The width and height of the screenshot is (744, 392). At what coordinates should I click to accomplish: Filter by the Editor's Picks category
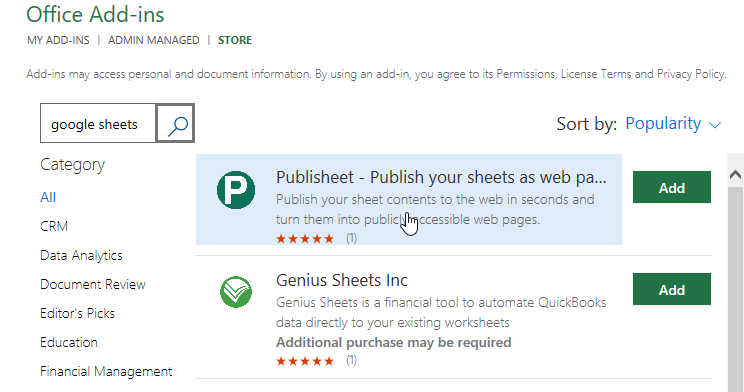(77, 313)
